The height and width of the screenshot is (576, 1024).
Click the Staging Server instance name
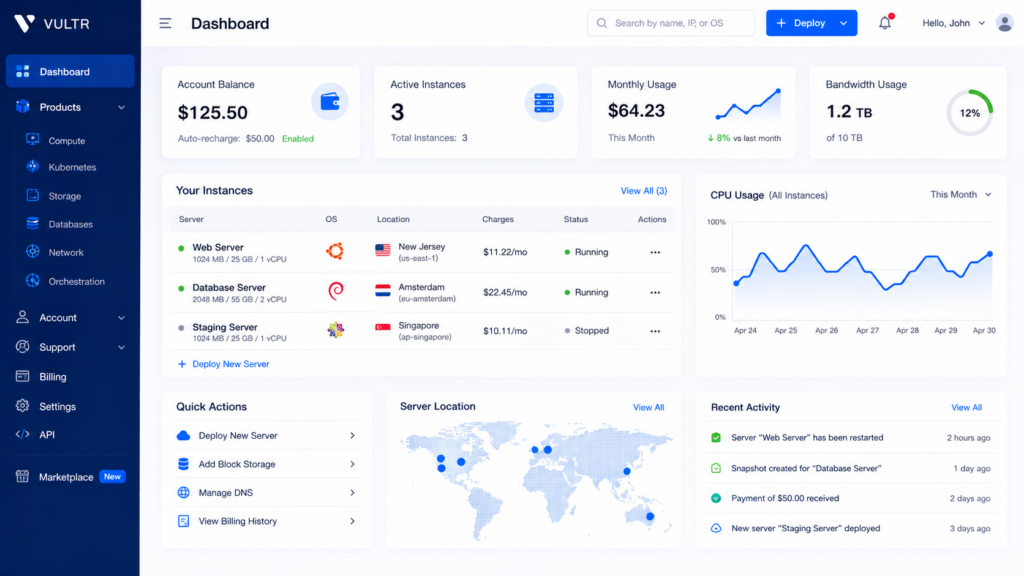[225, 327]
